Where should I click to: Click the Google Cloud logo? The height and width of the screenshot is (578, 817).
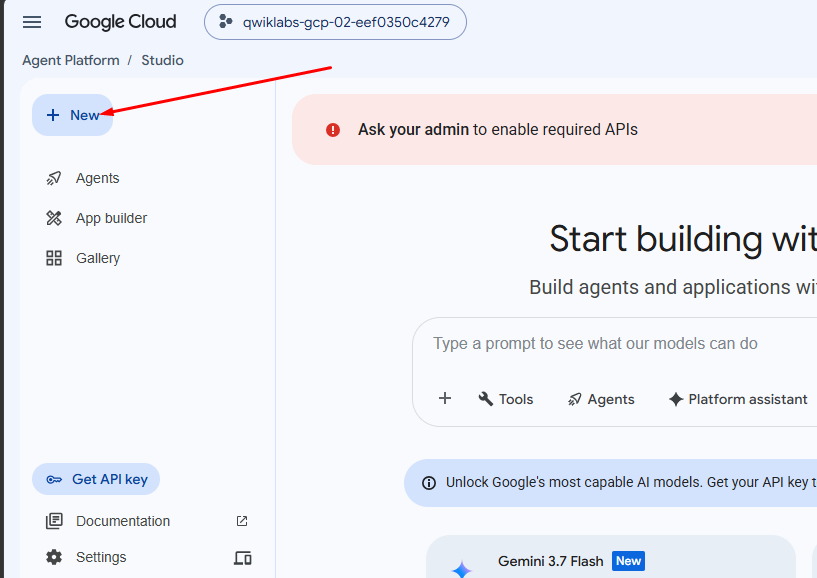point(120,22)
